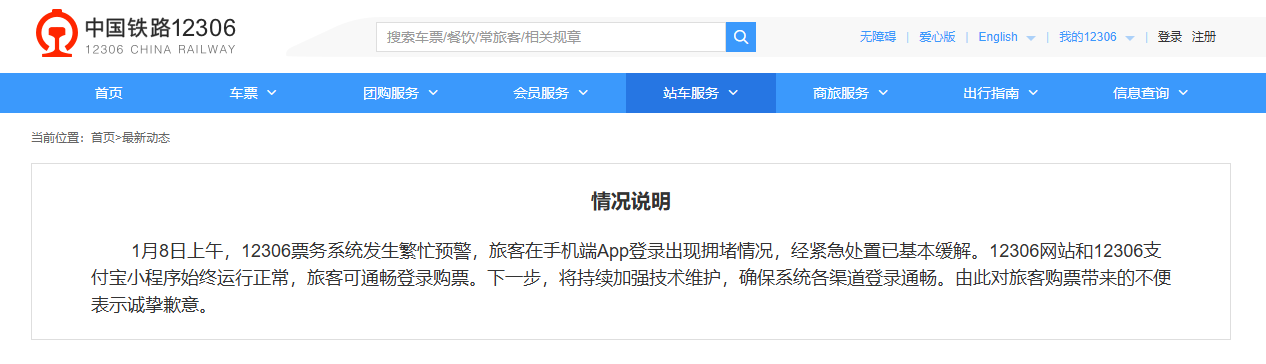
Task: Open the 无障碍 accessibility link
Action: coord(877,37)
